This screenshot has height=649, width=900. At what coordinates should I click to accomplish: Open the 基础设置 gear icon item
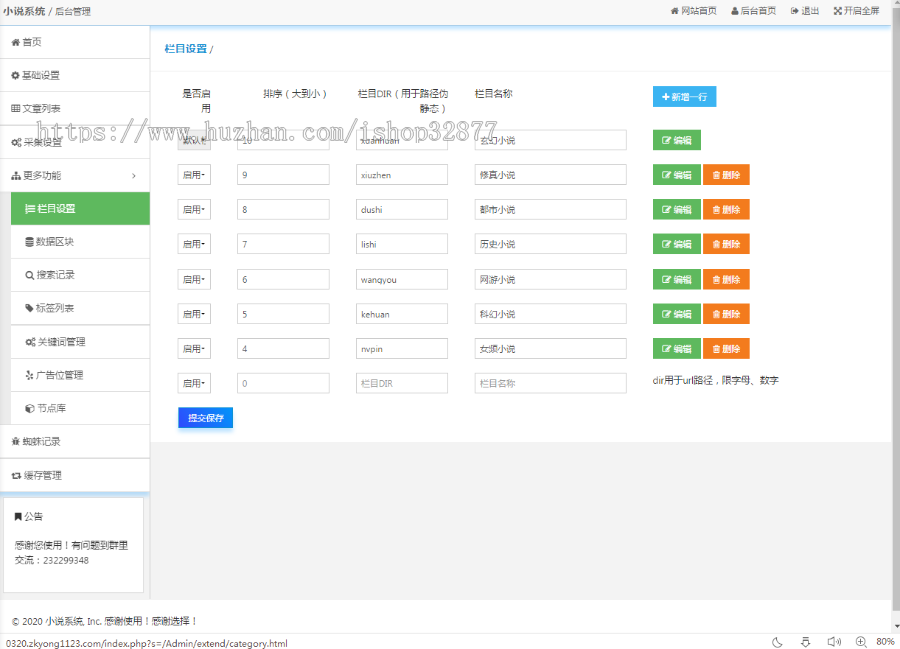(15, 75)
